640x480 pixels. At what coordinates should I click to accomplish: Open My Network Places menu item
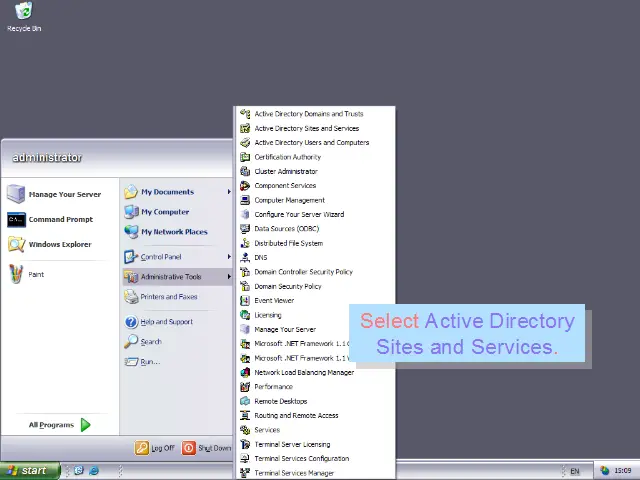point(178,232)
